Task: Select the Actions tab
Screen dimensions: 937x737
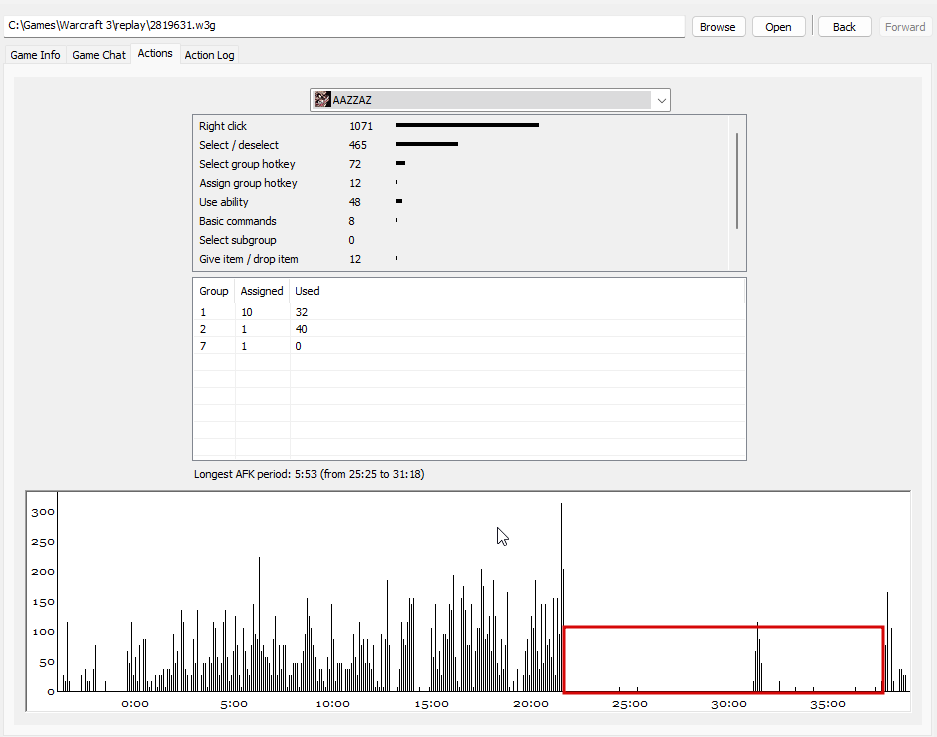Action: pyautogui.click(x=155, y=53)
